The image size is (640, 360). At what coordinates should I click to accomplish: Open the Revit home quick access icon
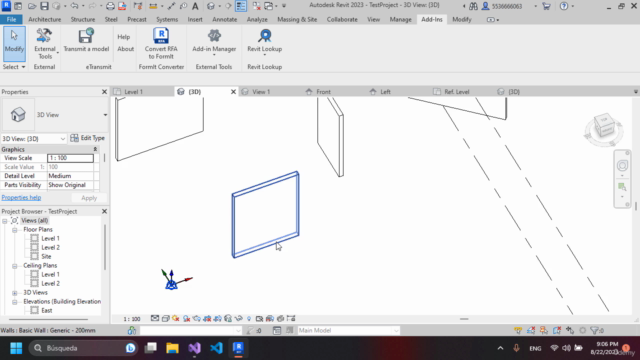click(x=18, y=6)
